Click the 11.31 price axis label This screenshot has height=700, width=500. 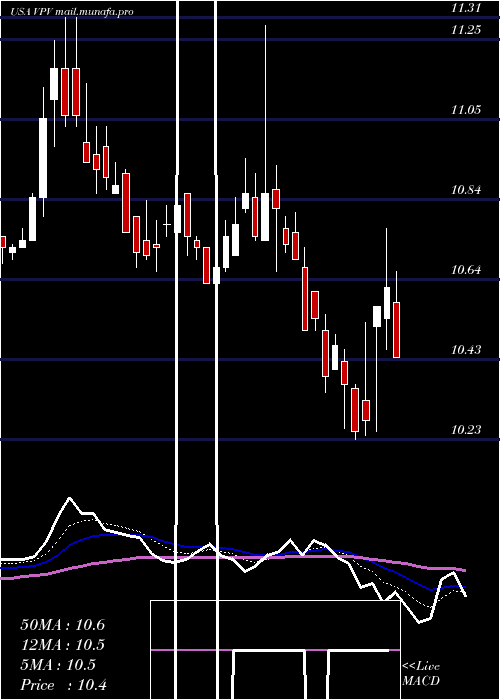coord(466,8)
